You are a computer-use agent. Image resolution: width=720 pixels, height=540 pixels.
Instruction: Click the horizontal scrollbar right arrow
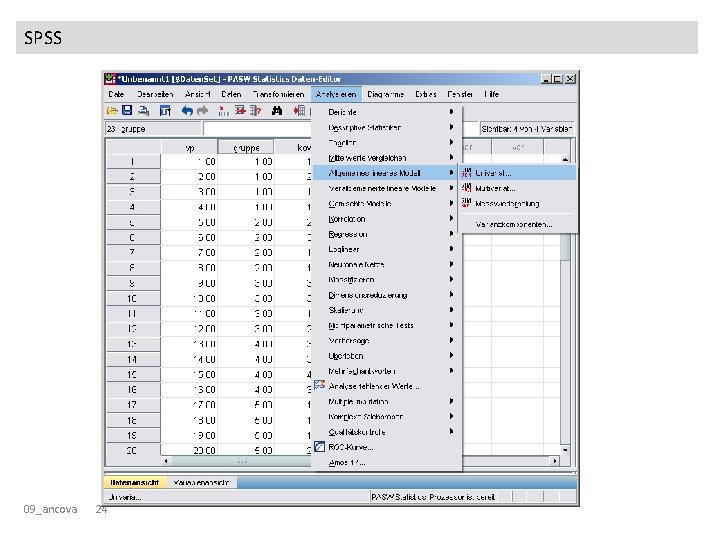[x=555, y=461]
